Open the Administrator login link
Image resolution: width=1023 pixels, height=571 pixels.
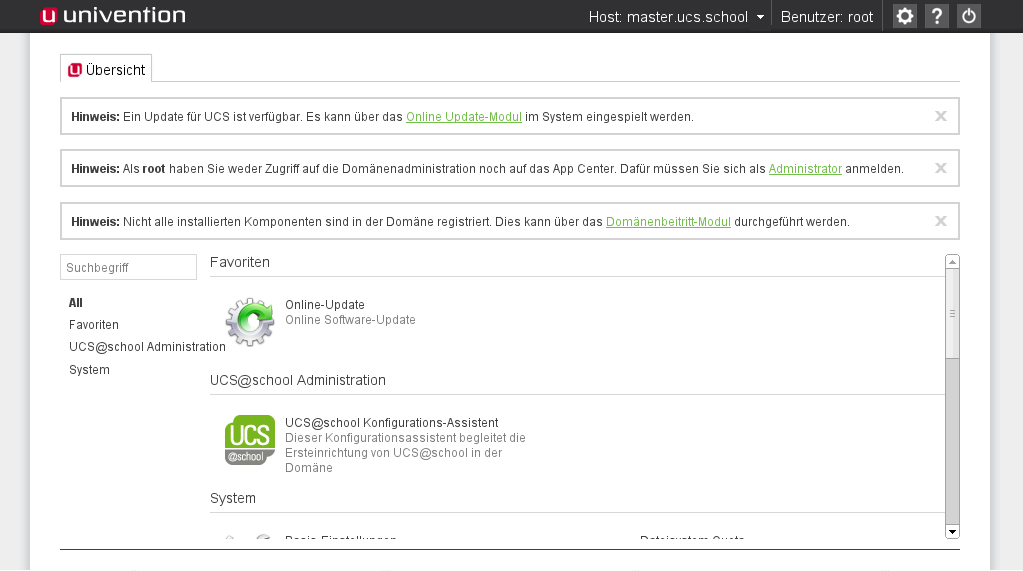pyautogui.click(x=805, y=169)
